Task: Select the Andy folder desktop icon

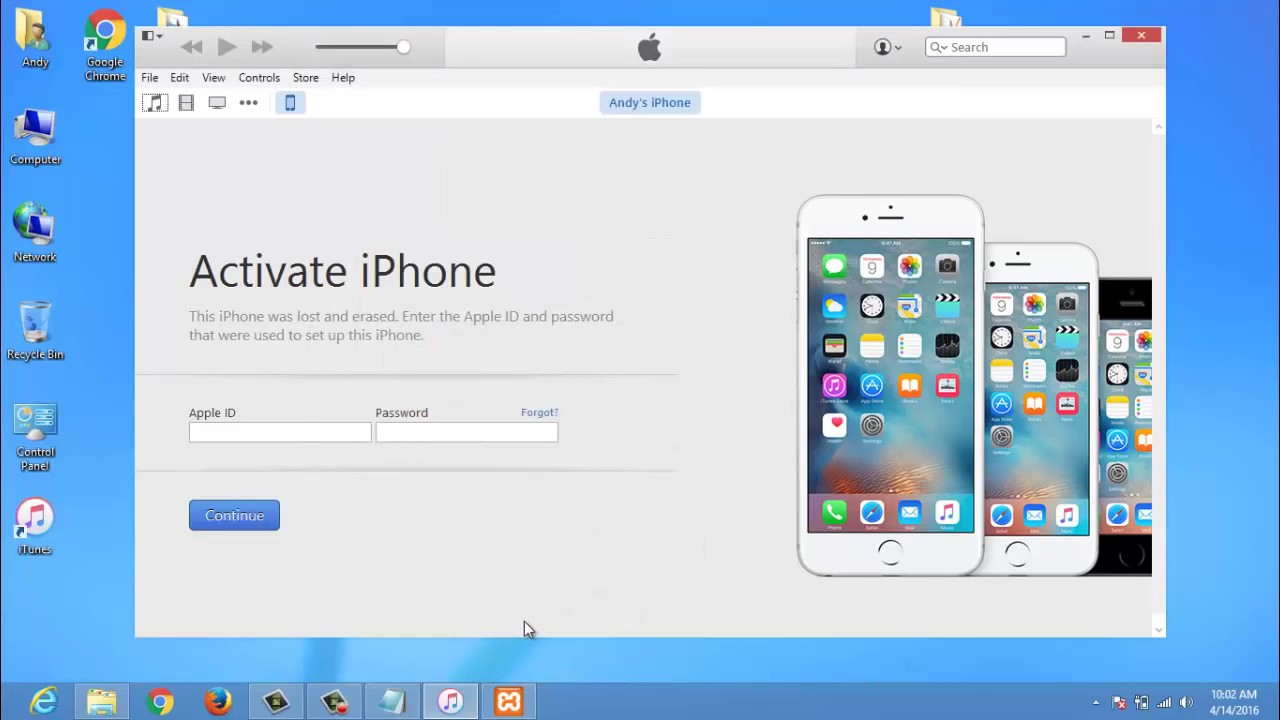Action: coord(35,39)
